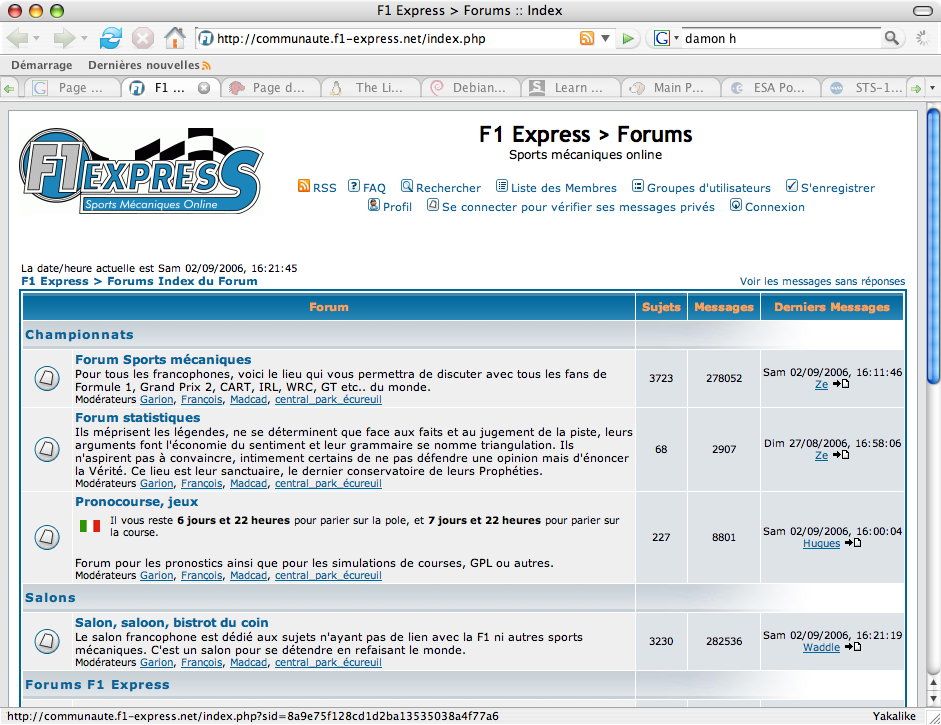Click the vertical scrollbar thumb

pyautogui.click(x=933, y=245)
